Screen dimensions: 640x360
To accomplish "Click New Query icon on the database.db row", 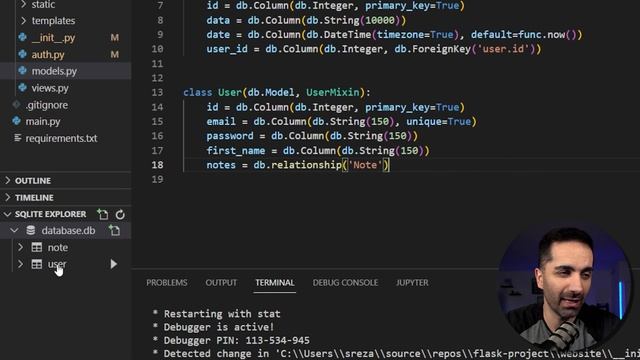I will tap(115, 231).
